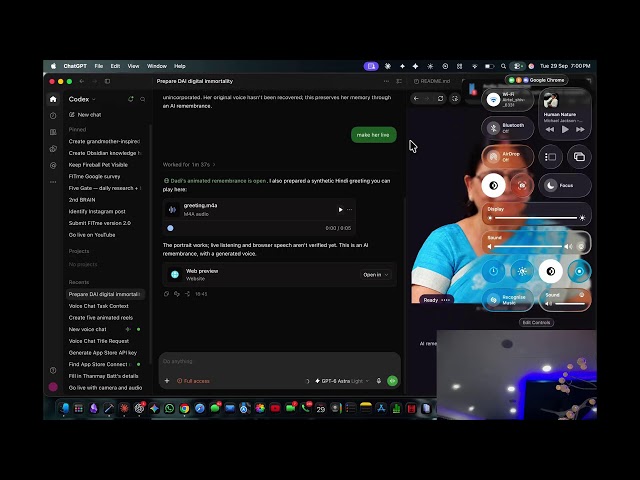
Task: Open the sidebar toggle icon in title bar
Action: point(107,81)
